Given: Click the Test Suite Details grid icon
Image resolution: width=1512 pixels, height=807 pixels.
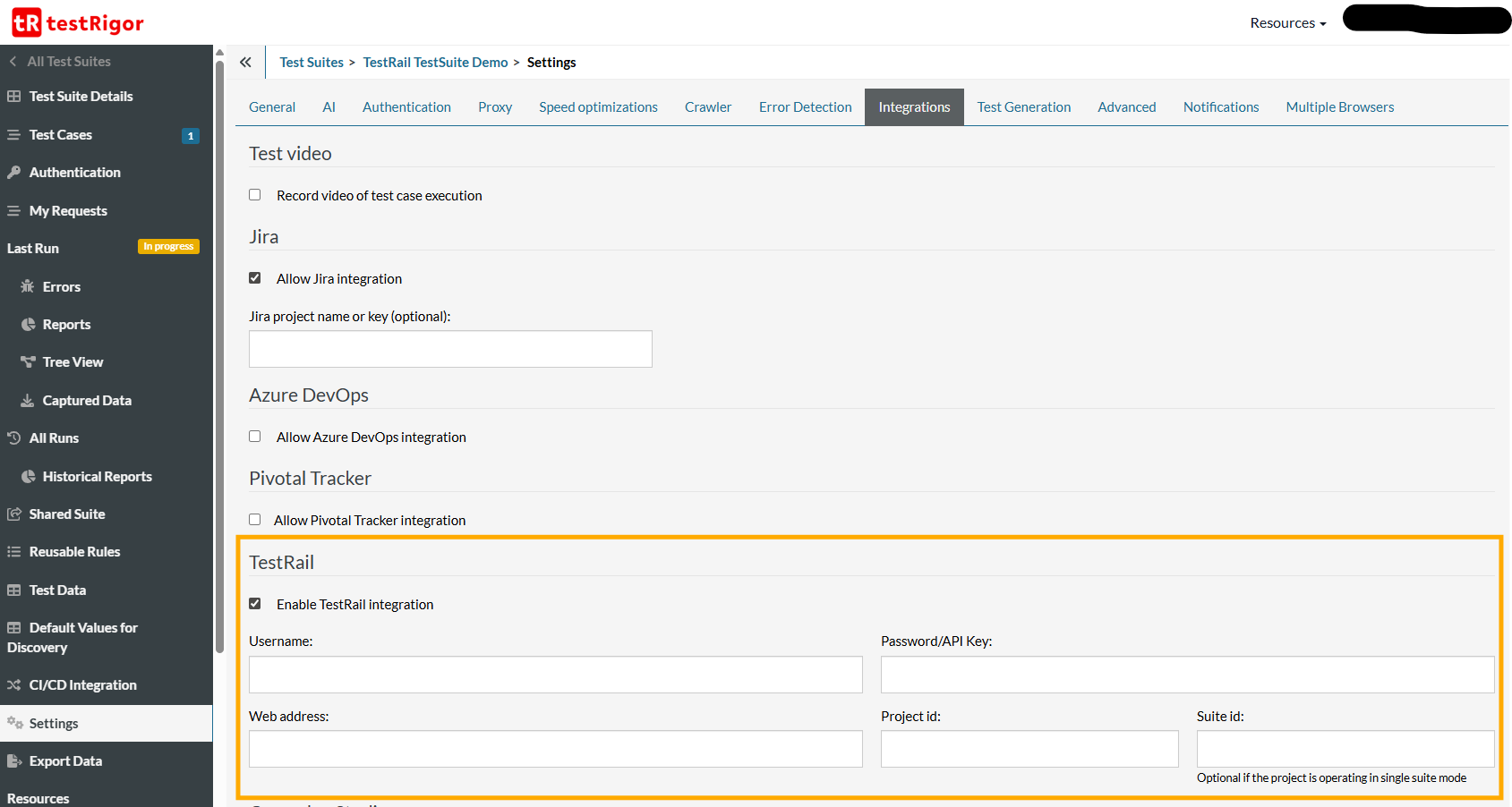Looking at the screenshot, I should tap(14, 97).
